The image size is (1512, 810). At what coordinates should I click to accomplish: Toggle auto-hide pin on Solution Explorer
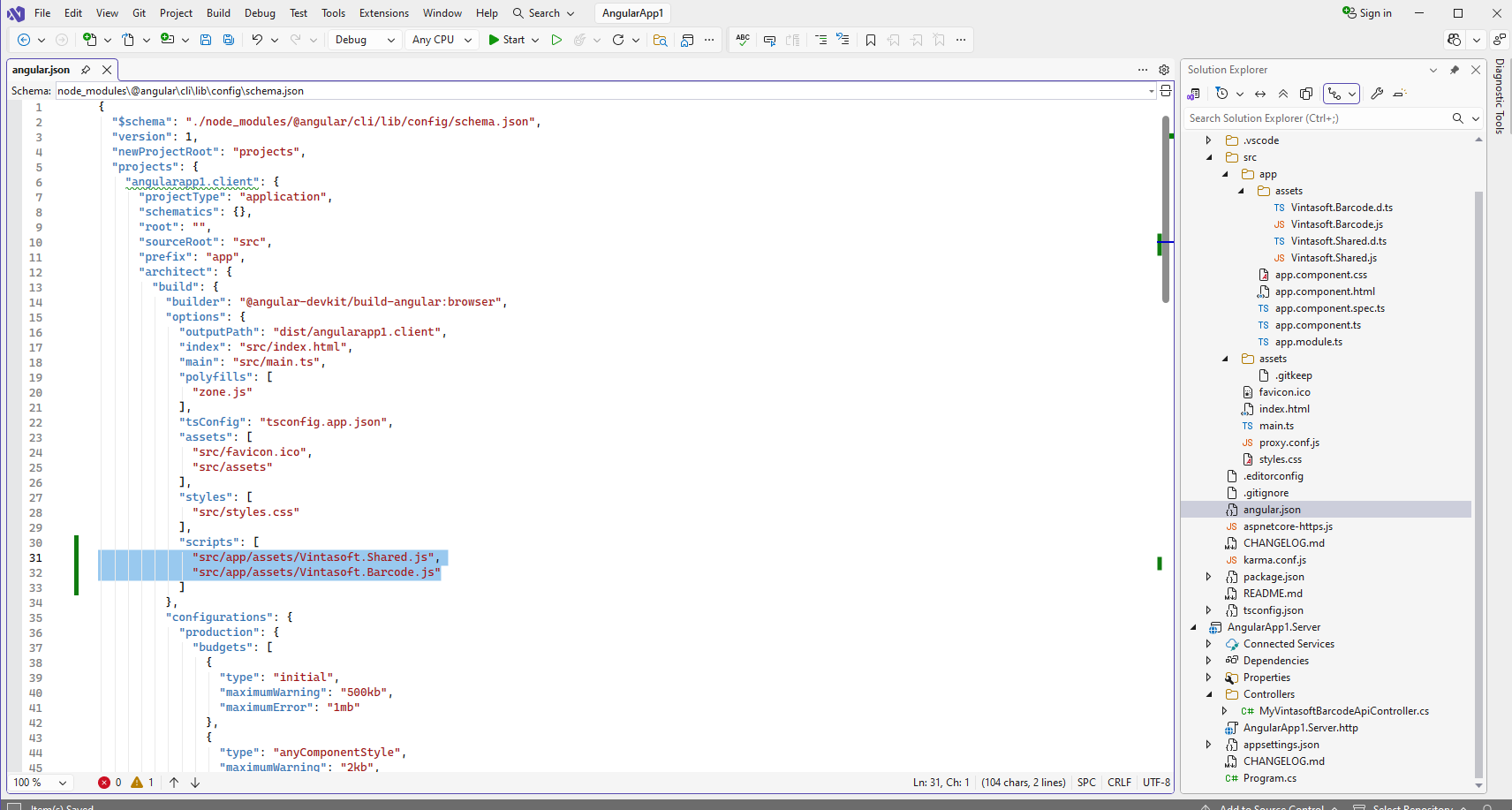click(x=1455, y=70)
